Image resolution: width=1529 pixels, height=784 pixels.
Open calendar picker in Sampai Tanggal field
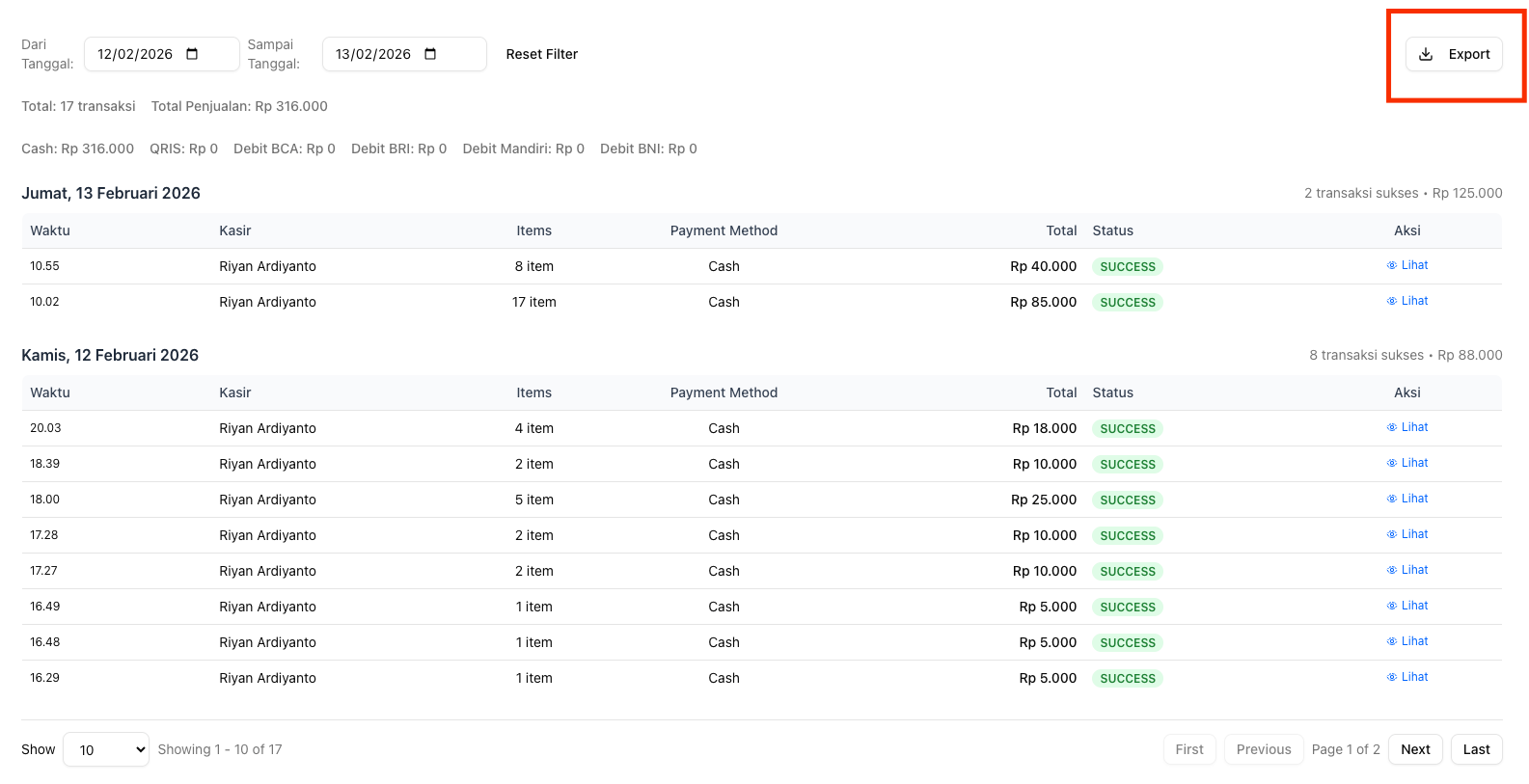click(430, 54)
